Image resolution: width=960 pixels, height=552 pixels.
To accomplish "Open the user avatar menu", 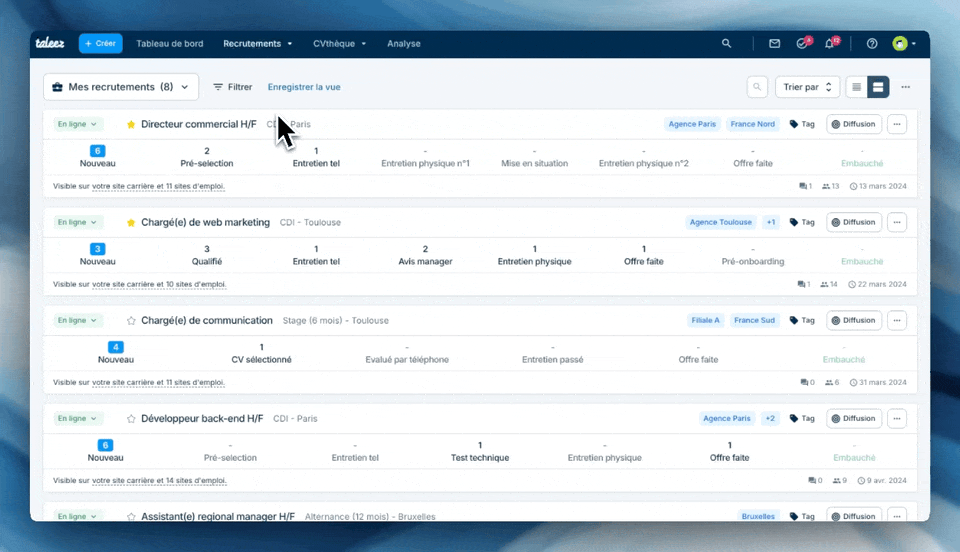I will pyautogui.click(x=904, y=43).
